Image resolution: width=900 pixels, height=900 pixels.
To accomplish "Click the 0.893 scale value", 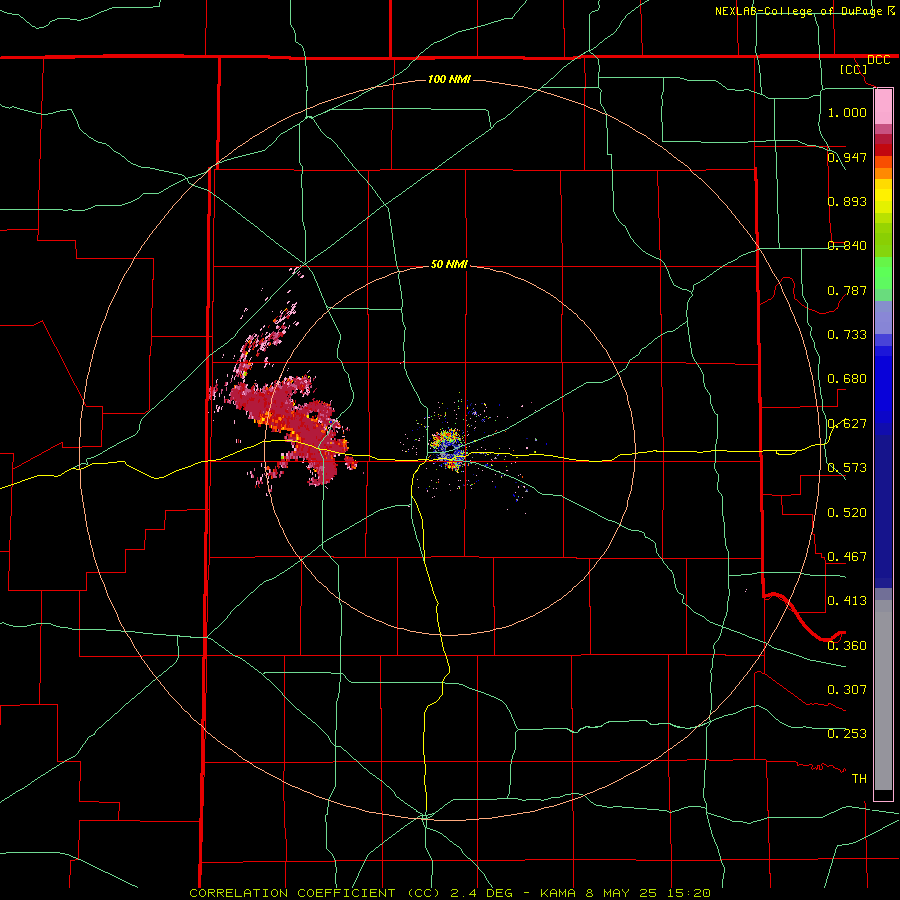I will point(847,201).
